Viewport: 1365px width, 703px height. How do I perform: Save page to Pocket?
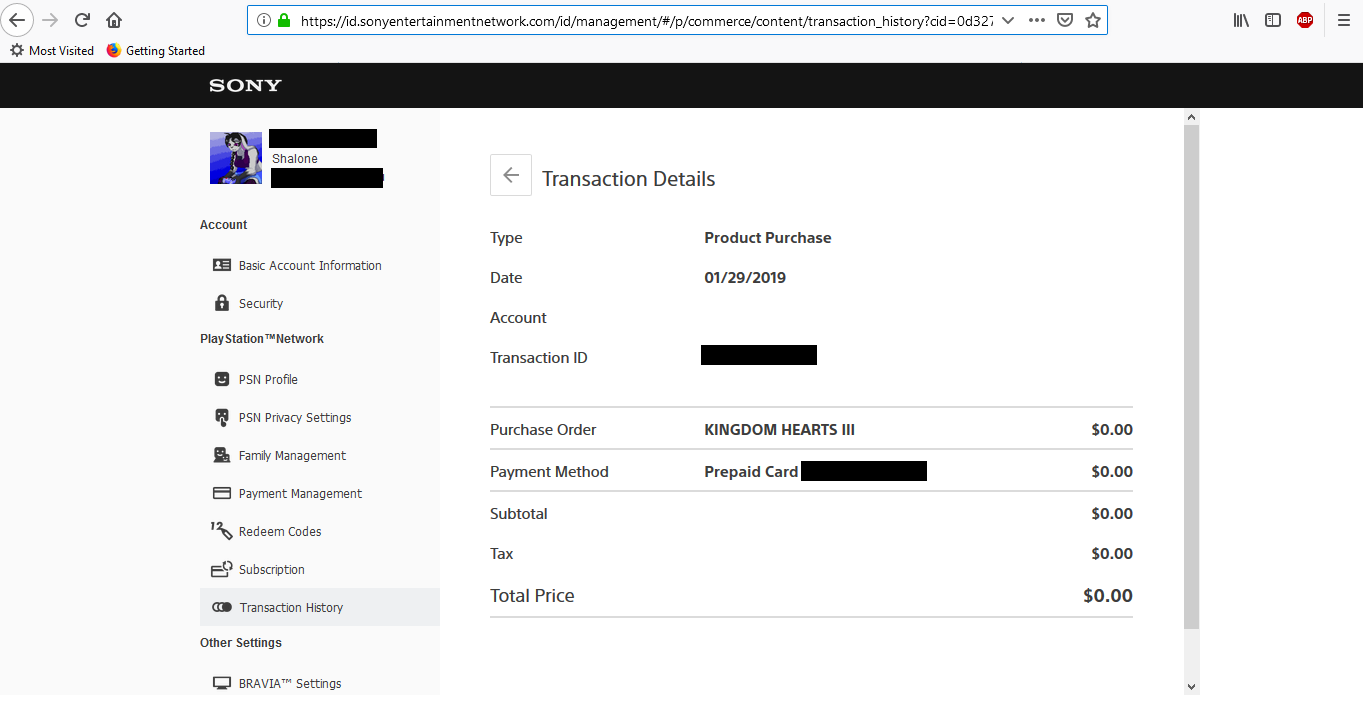coord(1065,20)
